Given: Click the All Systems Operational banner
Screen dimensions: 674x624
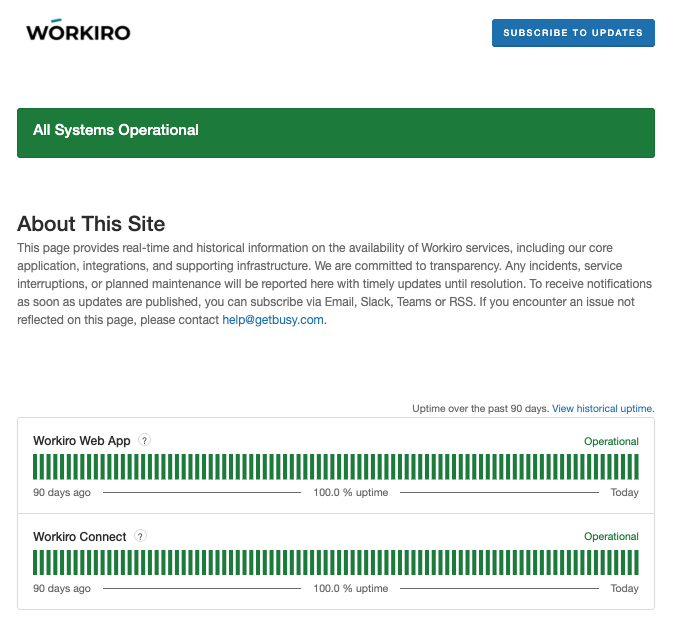Looking at the screenshot, I should (x=336, y=133).
